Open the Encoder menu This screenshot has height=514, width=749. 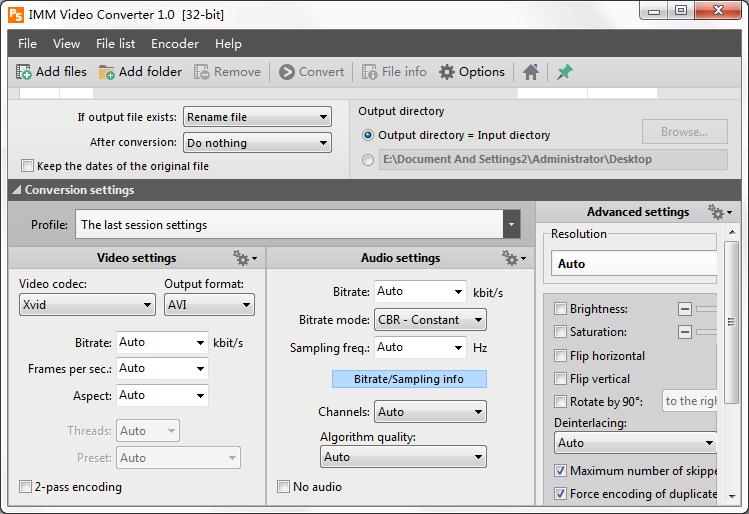[x=174, y=44]
